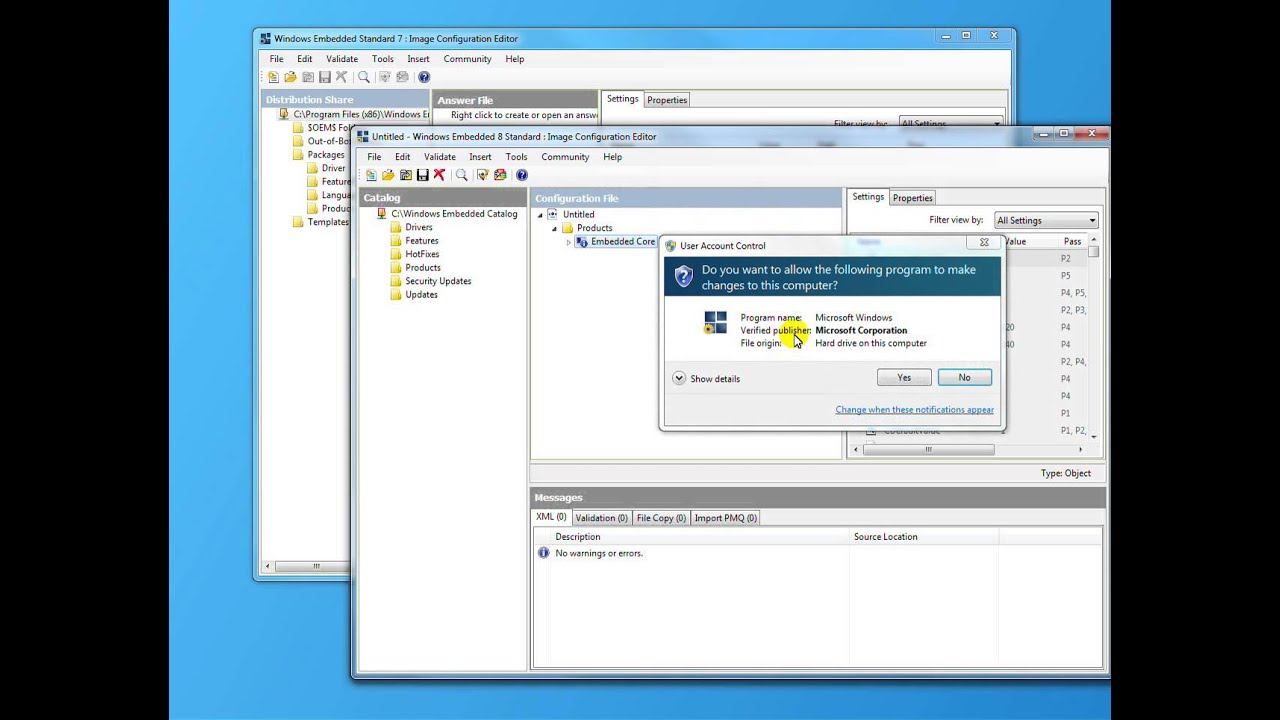The image size is (1280, 720).
Task: Select XML (0) messages tab
Action: pyautogui.click(x=551, y=517)
